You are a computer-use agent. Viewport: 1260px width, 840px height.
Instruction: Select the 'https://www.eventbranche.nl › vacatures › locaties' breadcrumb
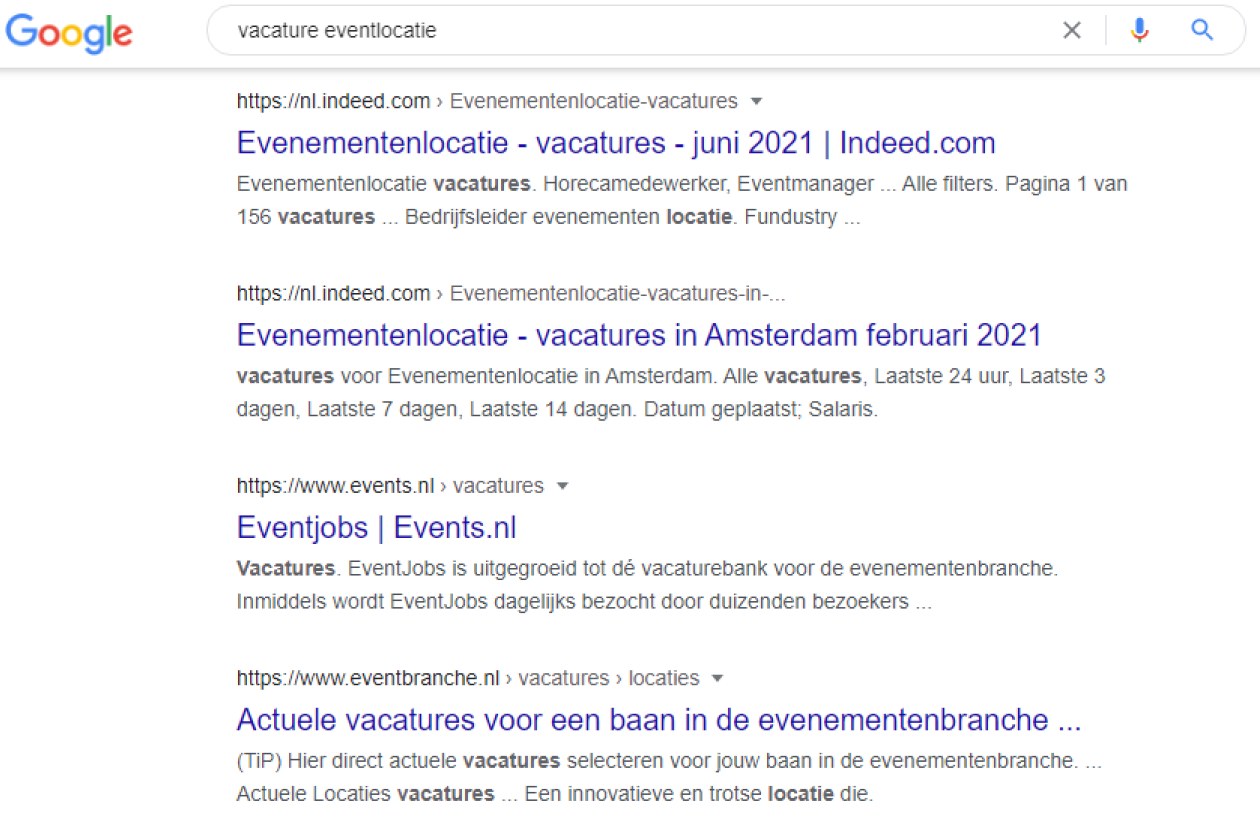click(x=468, y=678)
